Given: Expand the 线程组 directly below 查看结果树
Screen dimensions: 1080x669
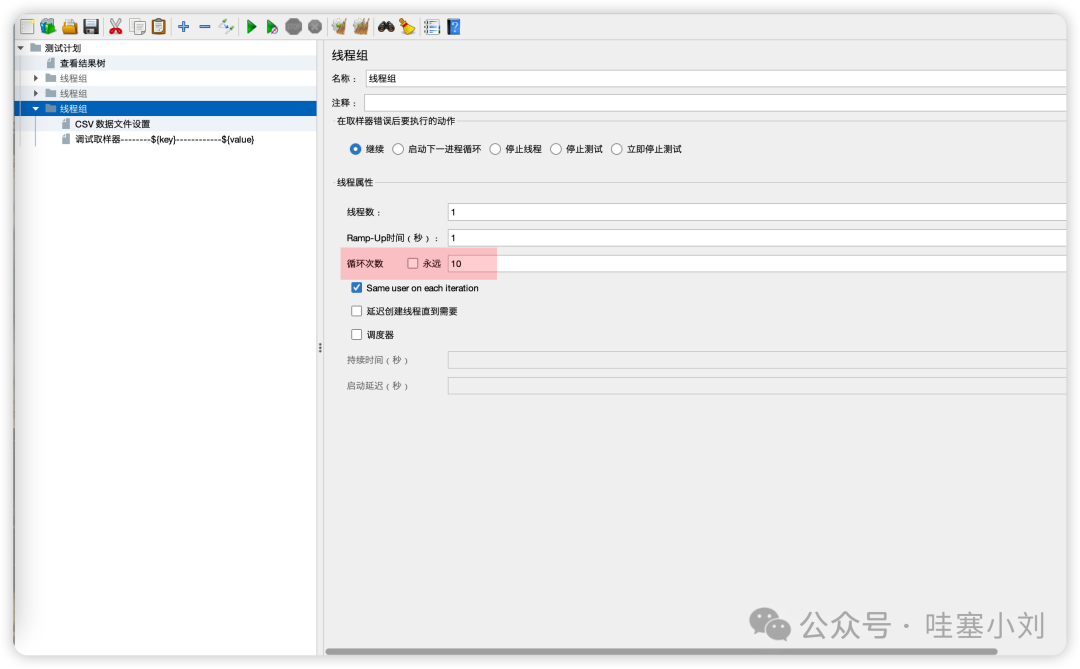Looking at the screenshot, I should click(36, 78).
